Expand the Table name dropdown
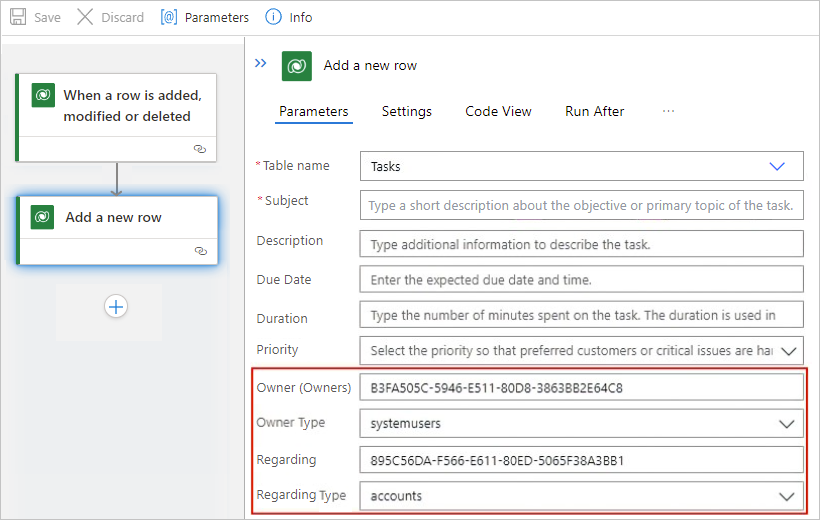 (x=777, y=166)
